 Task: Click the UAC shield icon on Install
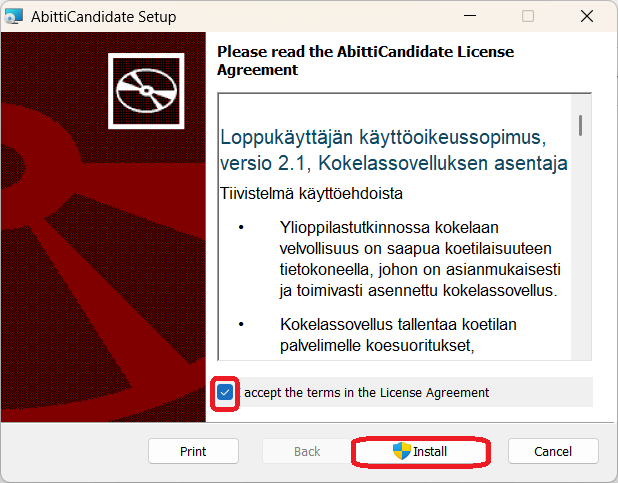(402, 451)
